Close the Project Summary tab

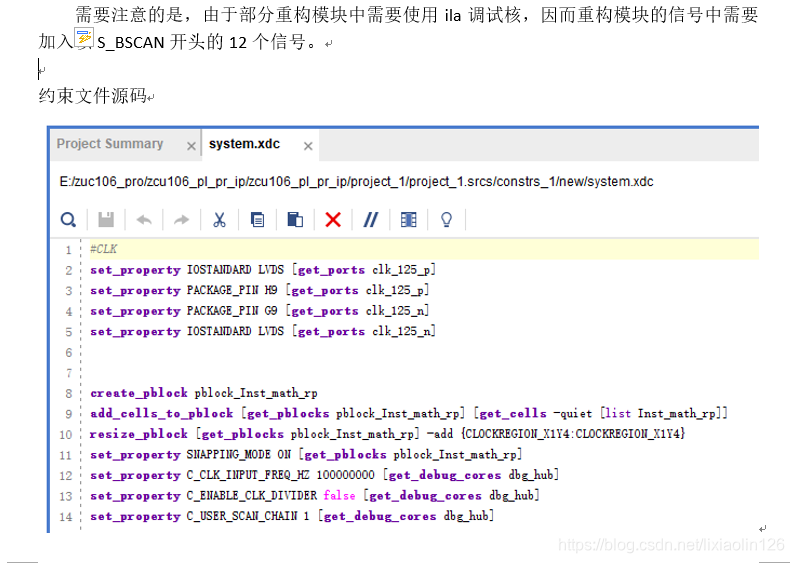(191, 146)
